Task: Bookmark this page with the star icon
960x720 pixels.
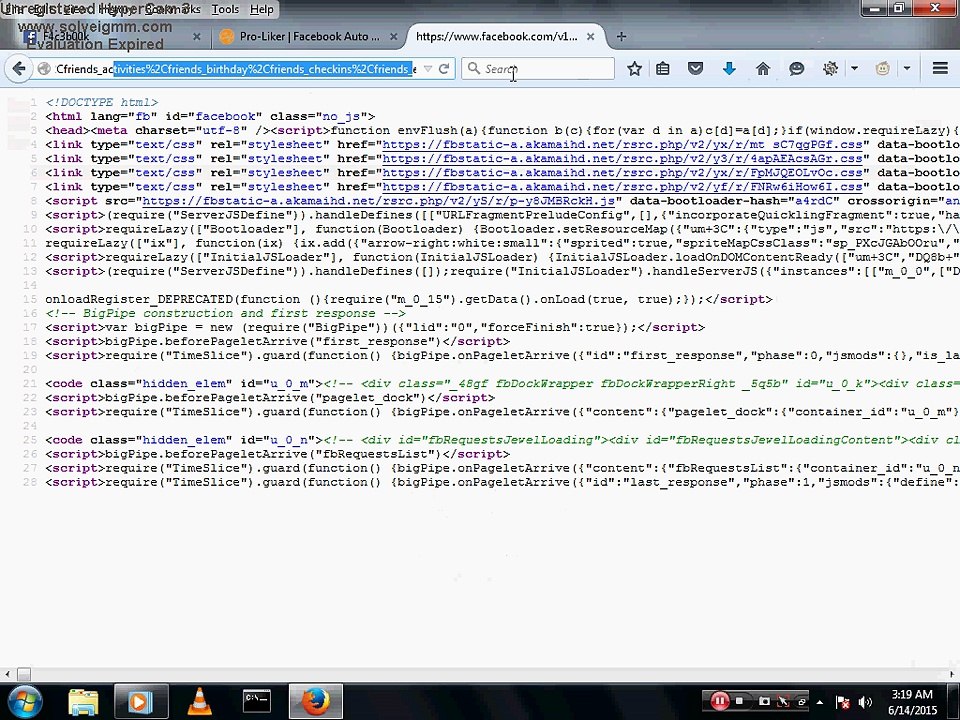Action: click(x=634, y=69)
